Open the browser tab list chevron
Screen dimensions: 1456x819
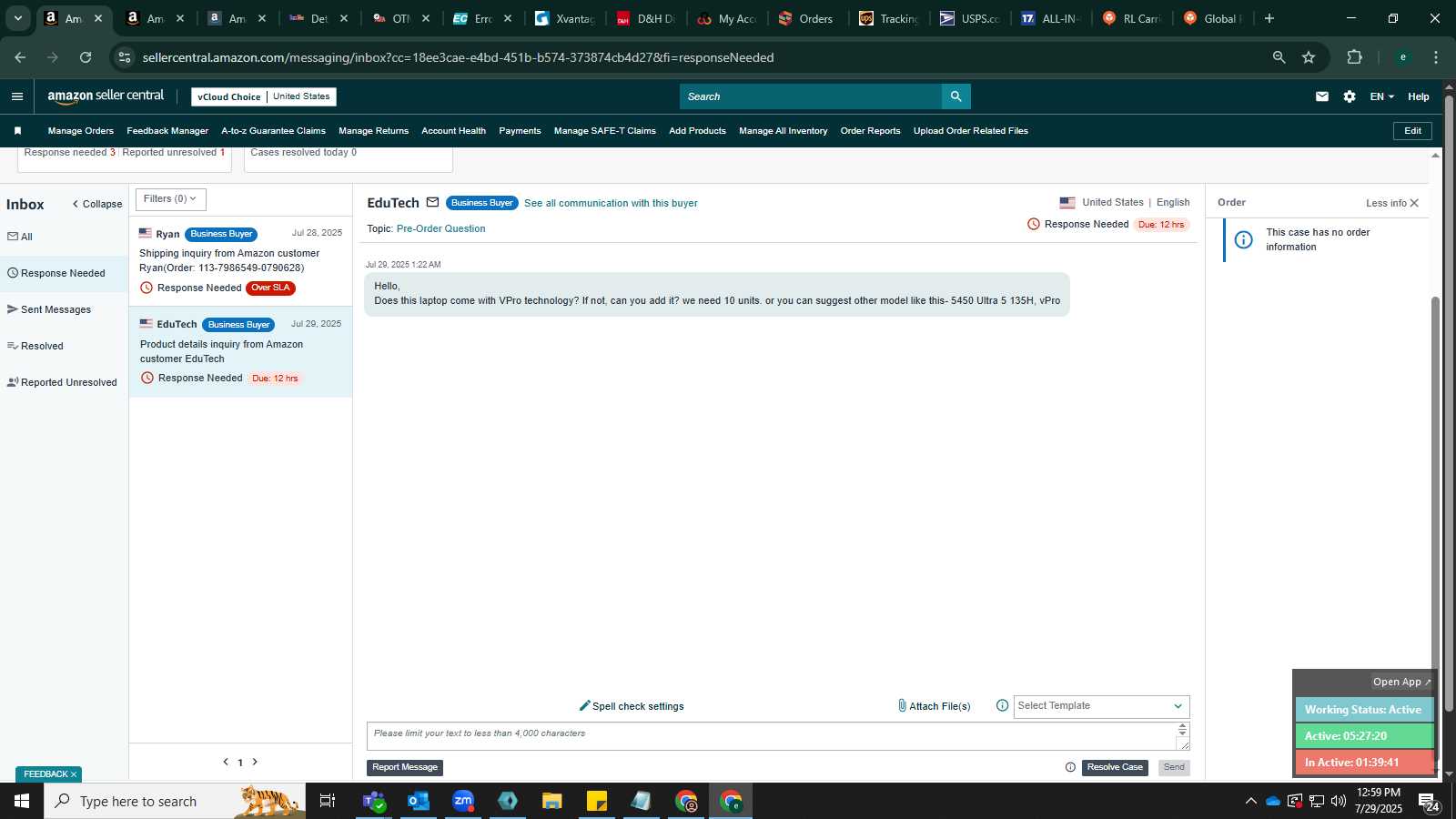17,18
